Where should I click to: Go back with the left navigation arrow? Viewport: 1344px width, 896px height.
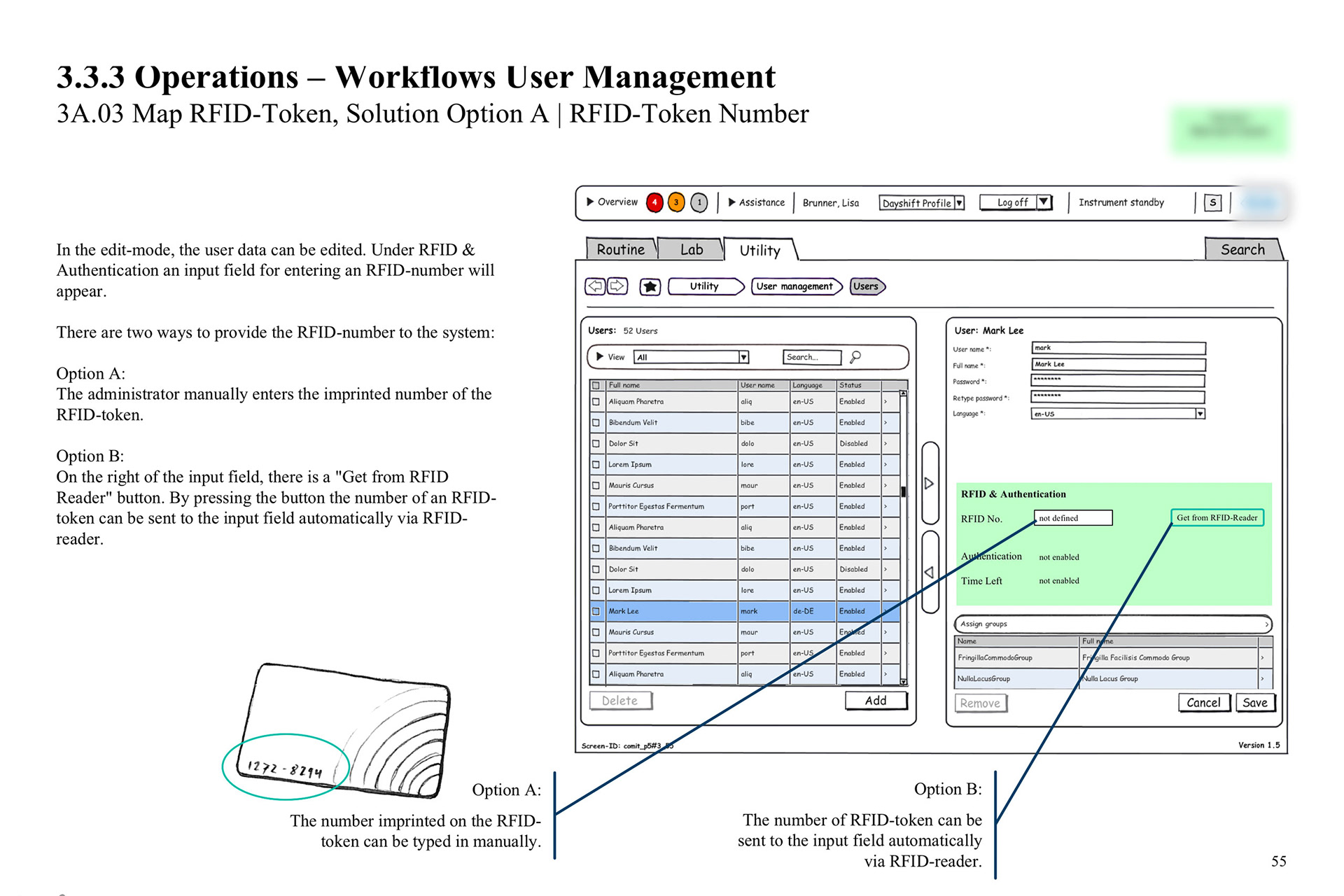click(595, 286)
